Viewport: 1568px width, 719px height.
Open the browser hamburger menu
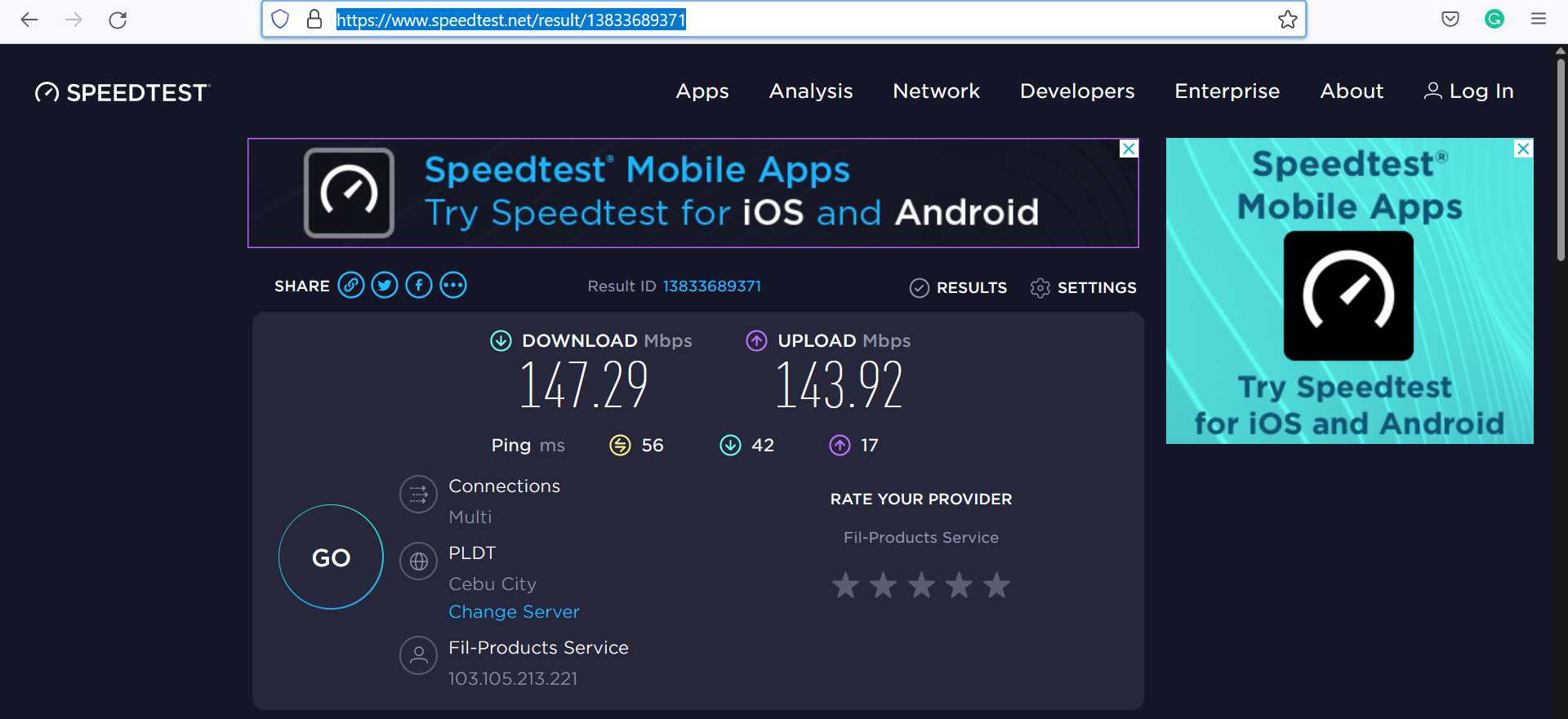1539,19
